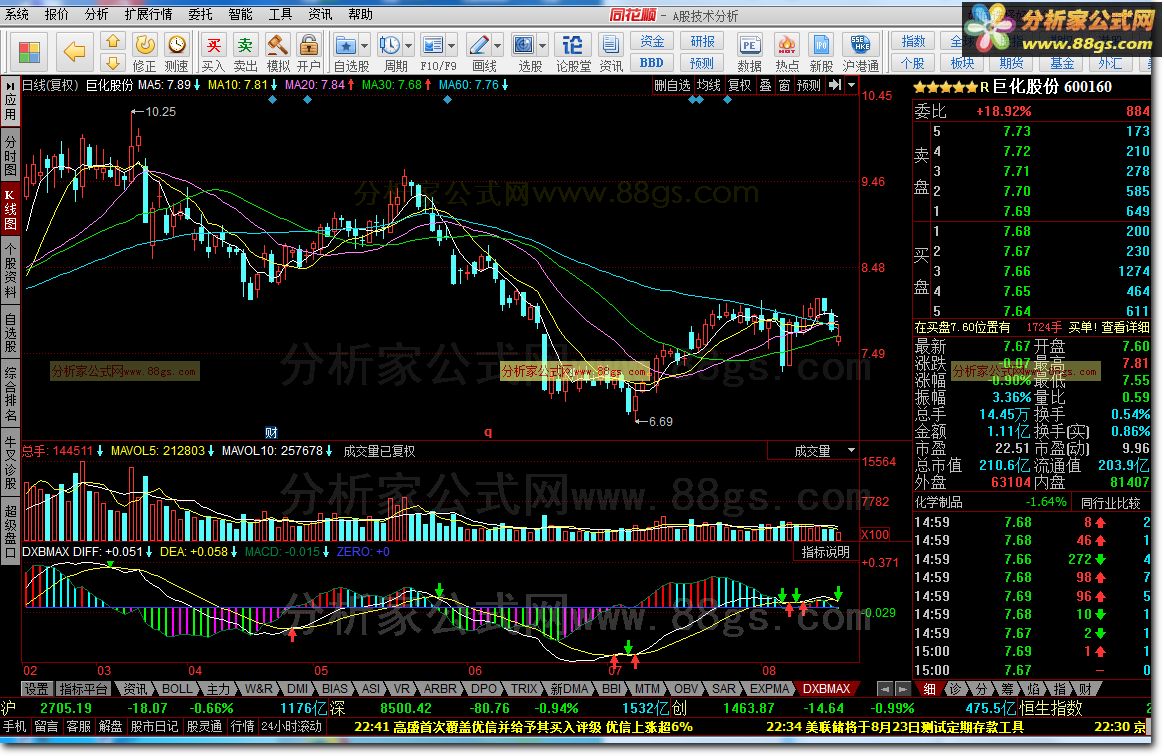Click the down arrow navigation icon
The image size is (1164, 756).
[x=113, y=62]
